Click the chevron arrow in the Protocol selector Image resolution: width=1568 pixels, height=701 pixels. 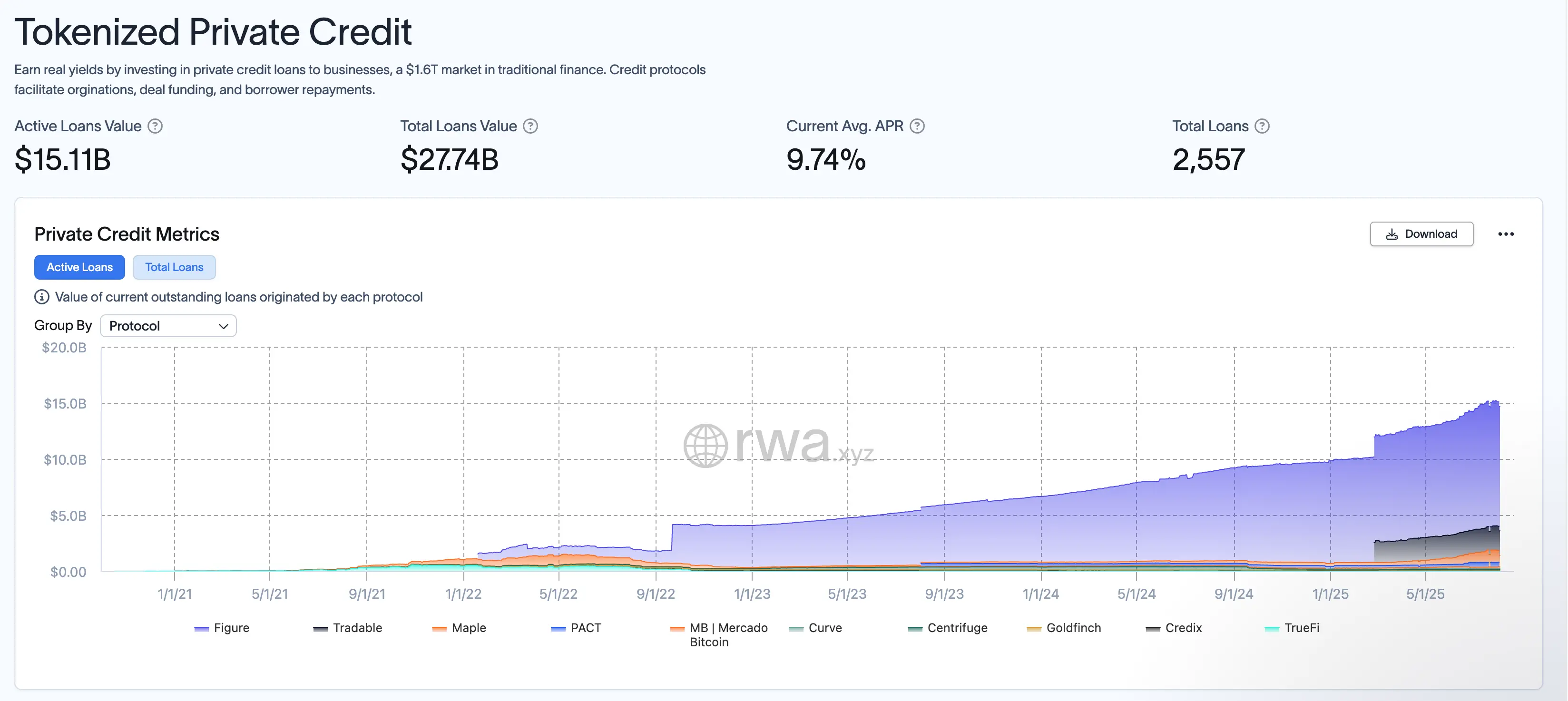coord(224,326)
